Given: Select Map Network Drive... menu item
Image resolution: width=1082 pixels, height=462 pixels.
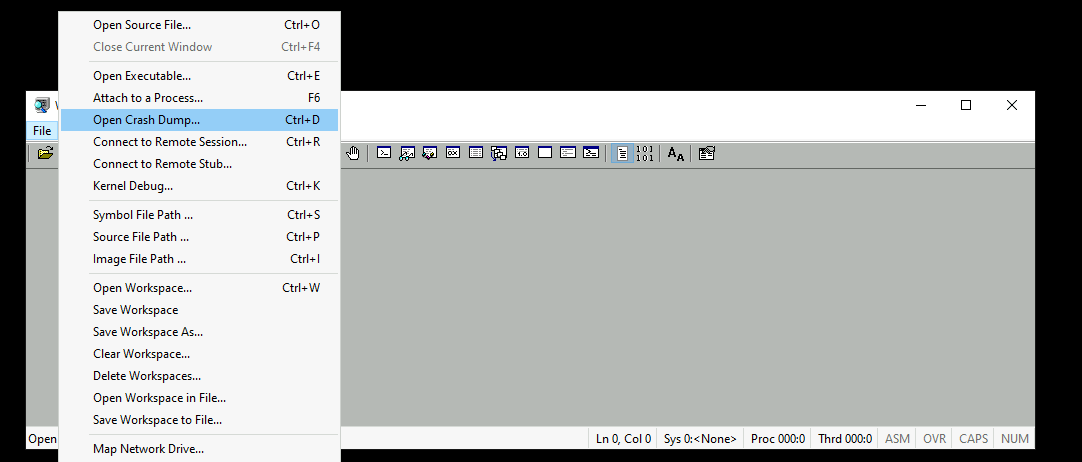Looking at the screenshot, I should point(199,450).
